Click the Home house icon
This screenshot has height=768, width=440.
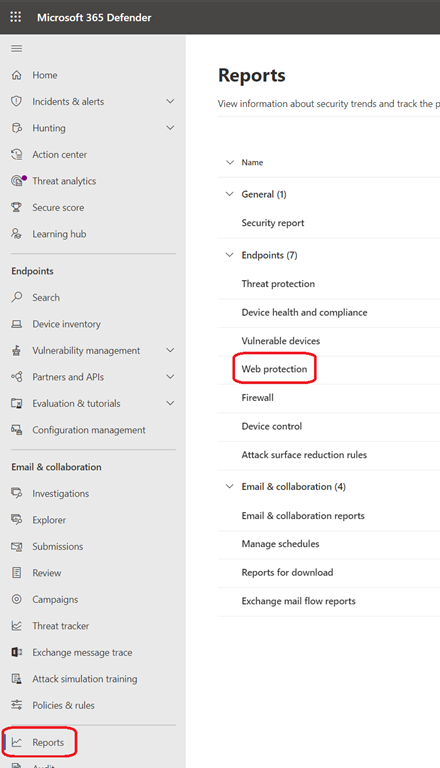[17, 75]
